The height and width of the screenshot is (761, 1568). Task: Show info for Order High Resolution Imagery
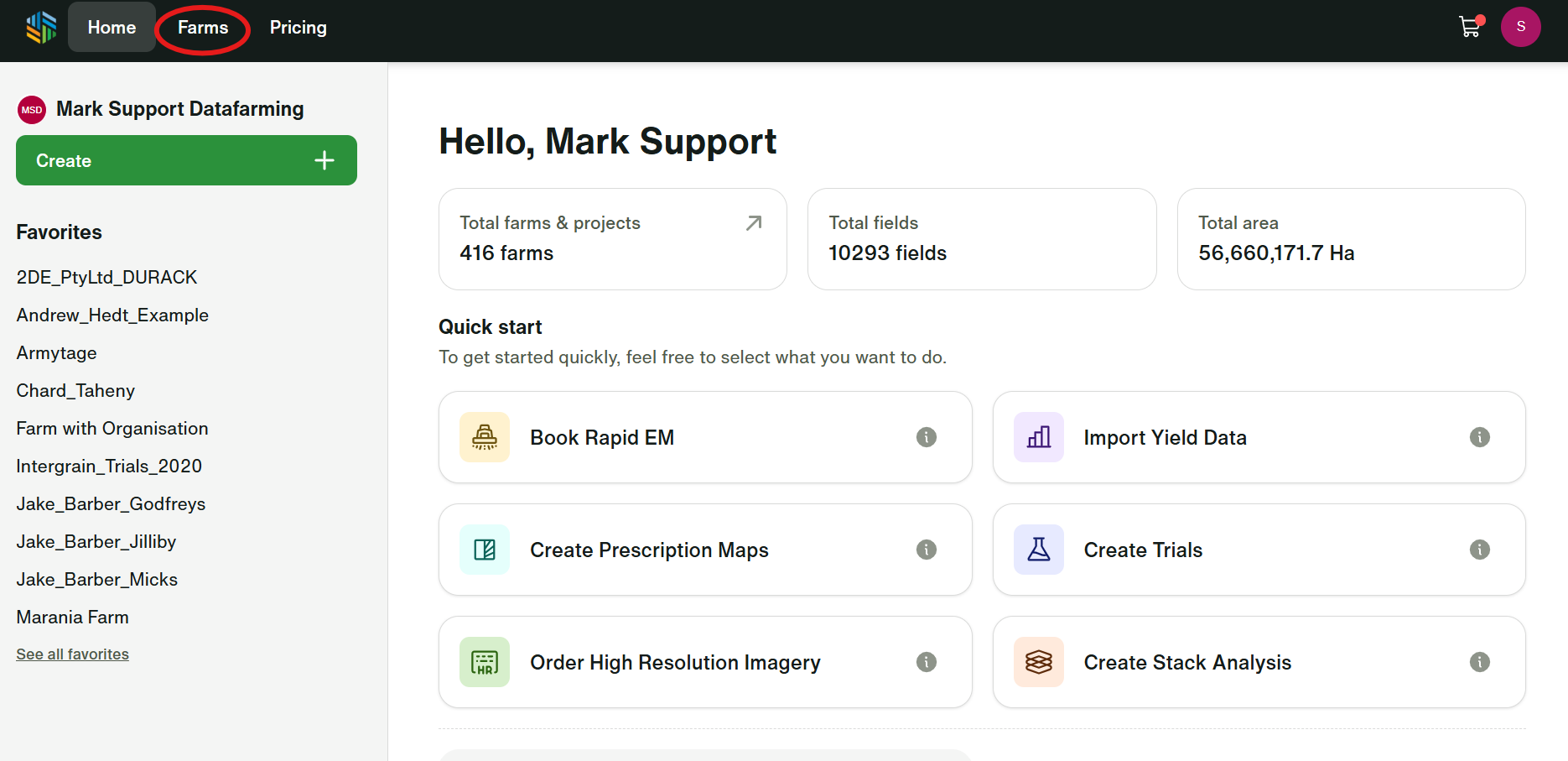click(926, 662)
